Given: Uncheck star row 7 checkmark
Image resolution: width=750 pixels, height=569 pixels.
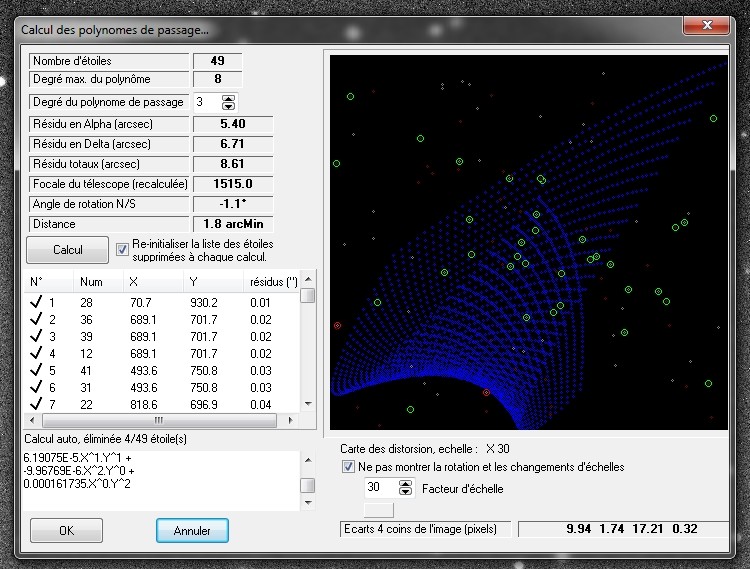Looking at the screenshot, I should 36,404.
